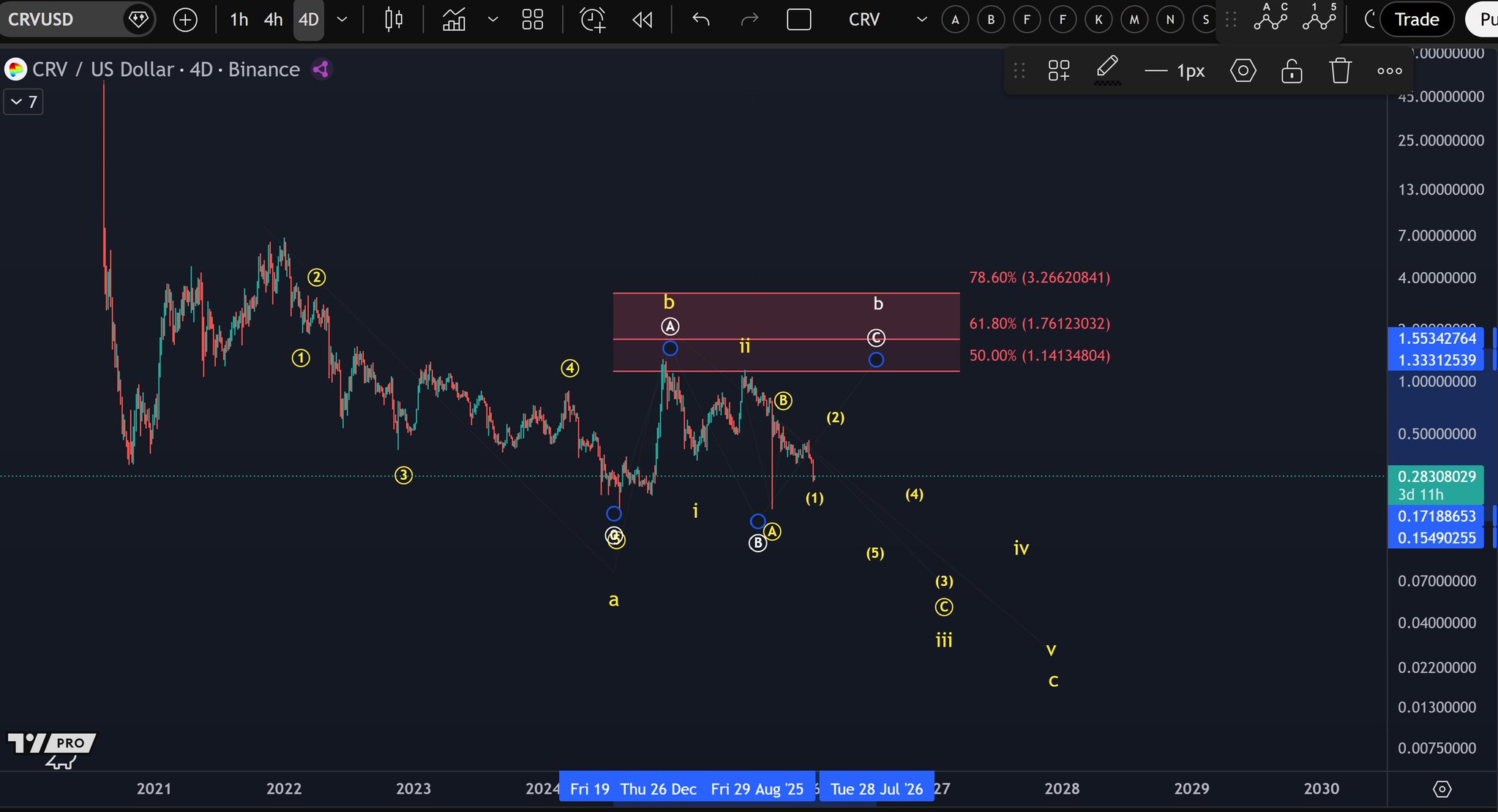Select the 1h timeframe
Viewport: 1498px width, 812px height.
tap(239, 20)
